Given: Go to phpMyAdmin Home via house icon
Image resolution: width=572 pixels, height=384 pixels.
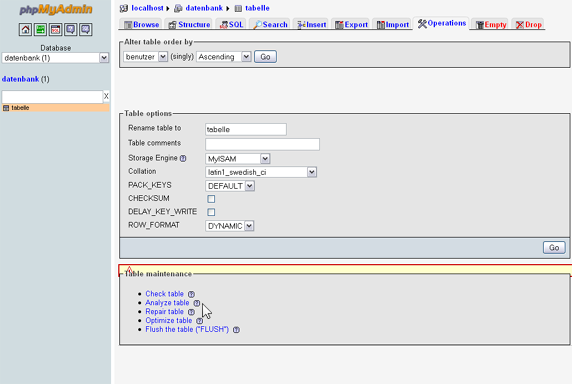Looking at the screenshot, I should (25, 30).
